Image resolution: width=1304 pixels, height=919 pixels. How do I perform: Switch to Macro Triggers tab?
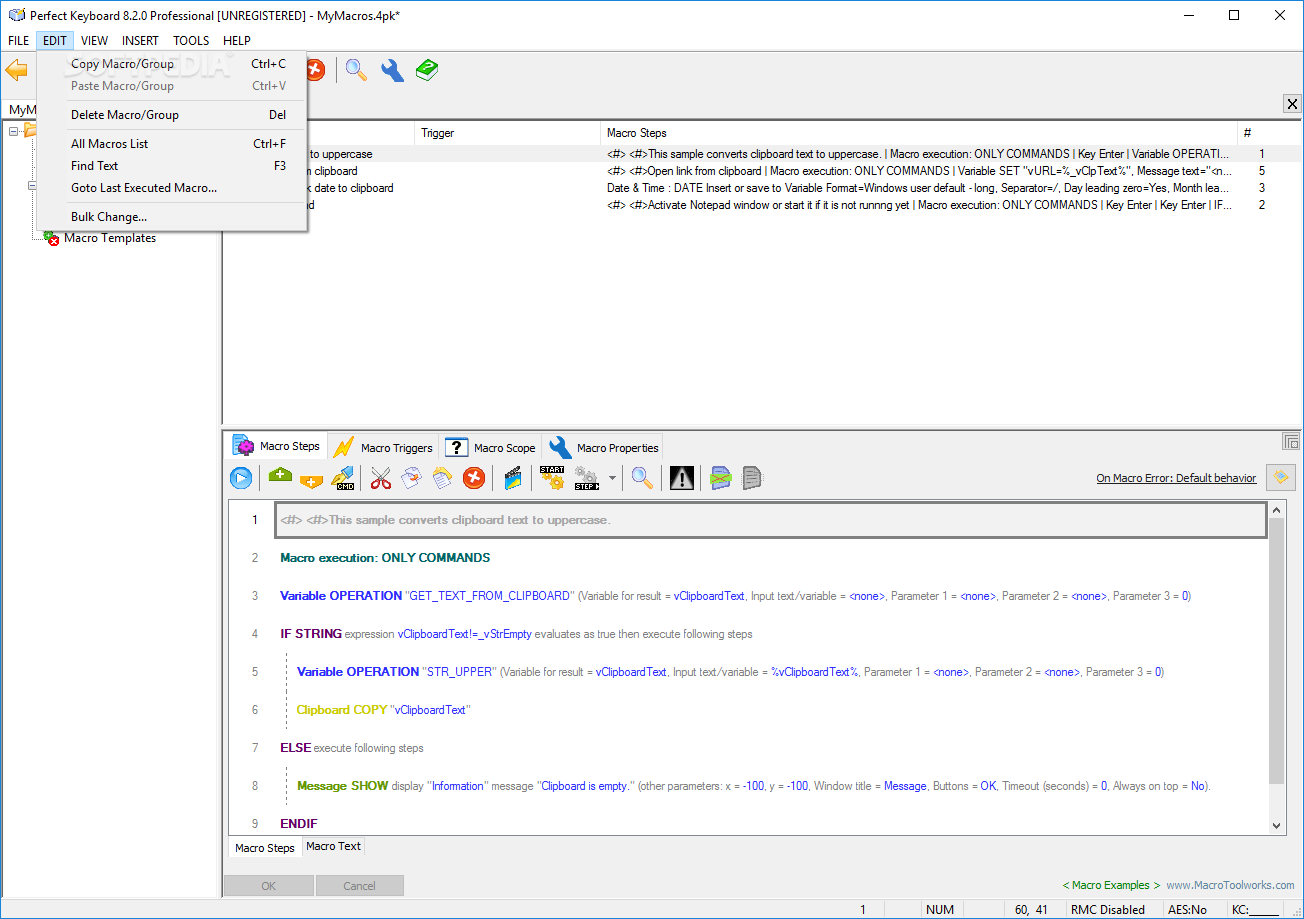click(x=383, y=448)
